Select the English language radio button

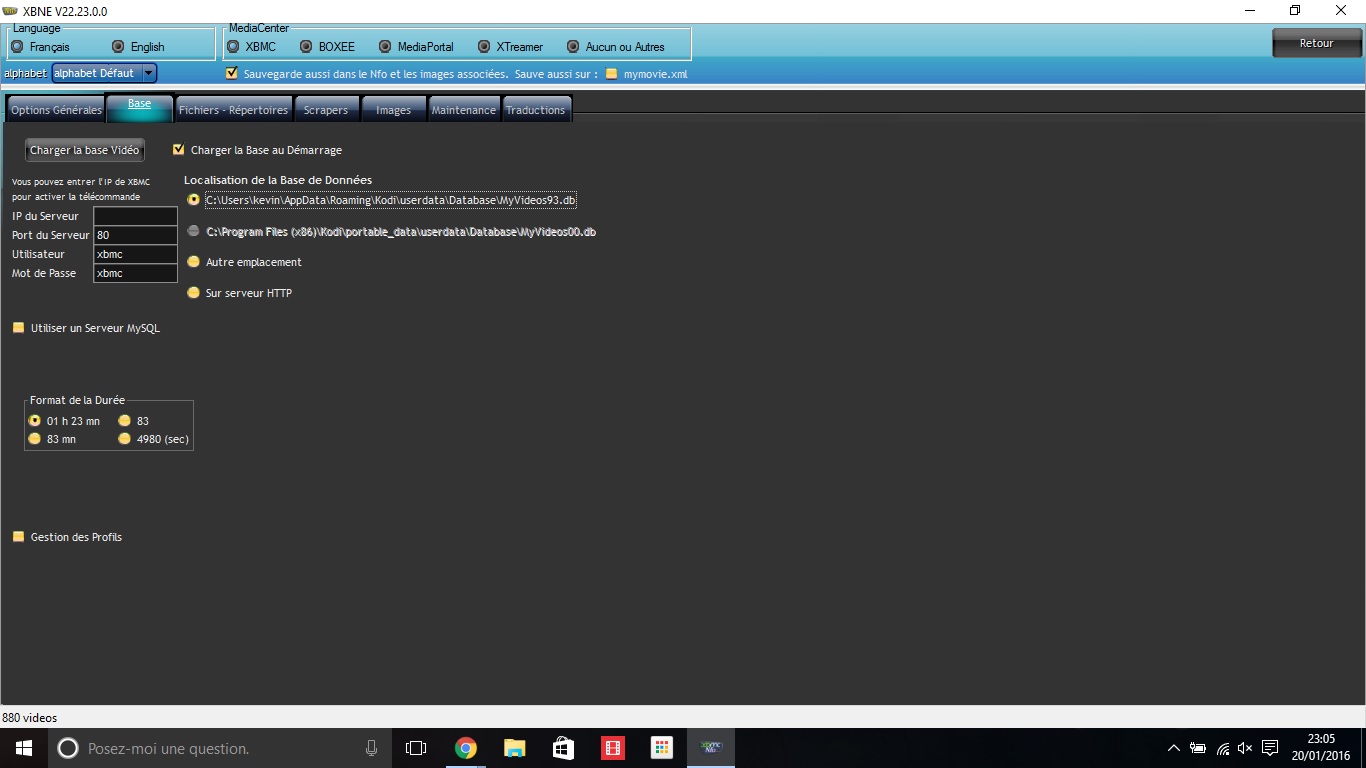[x=118, y=47]
